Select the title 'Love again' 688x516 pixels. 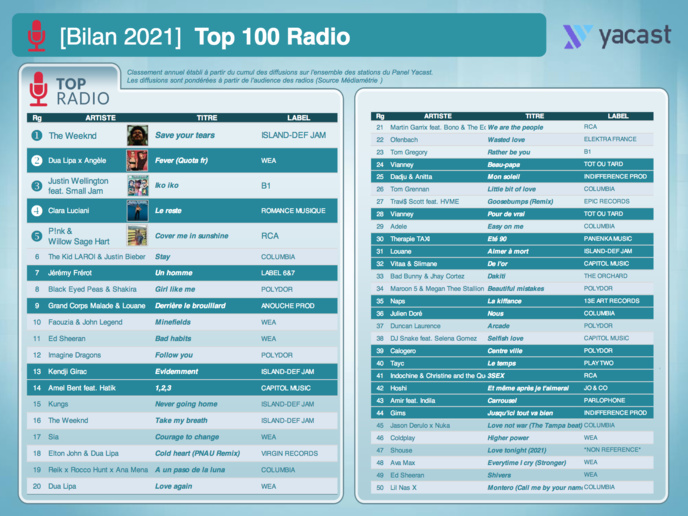click(x=173, y=486)
